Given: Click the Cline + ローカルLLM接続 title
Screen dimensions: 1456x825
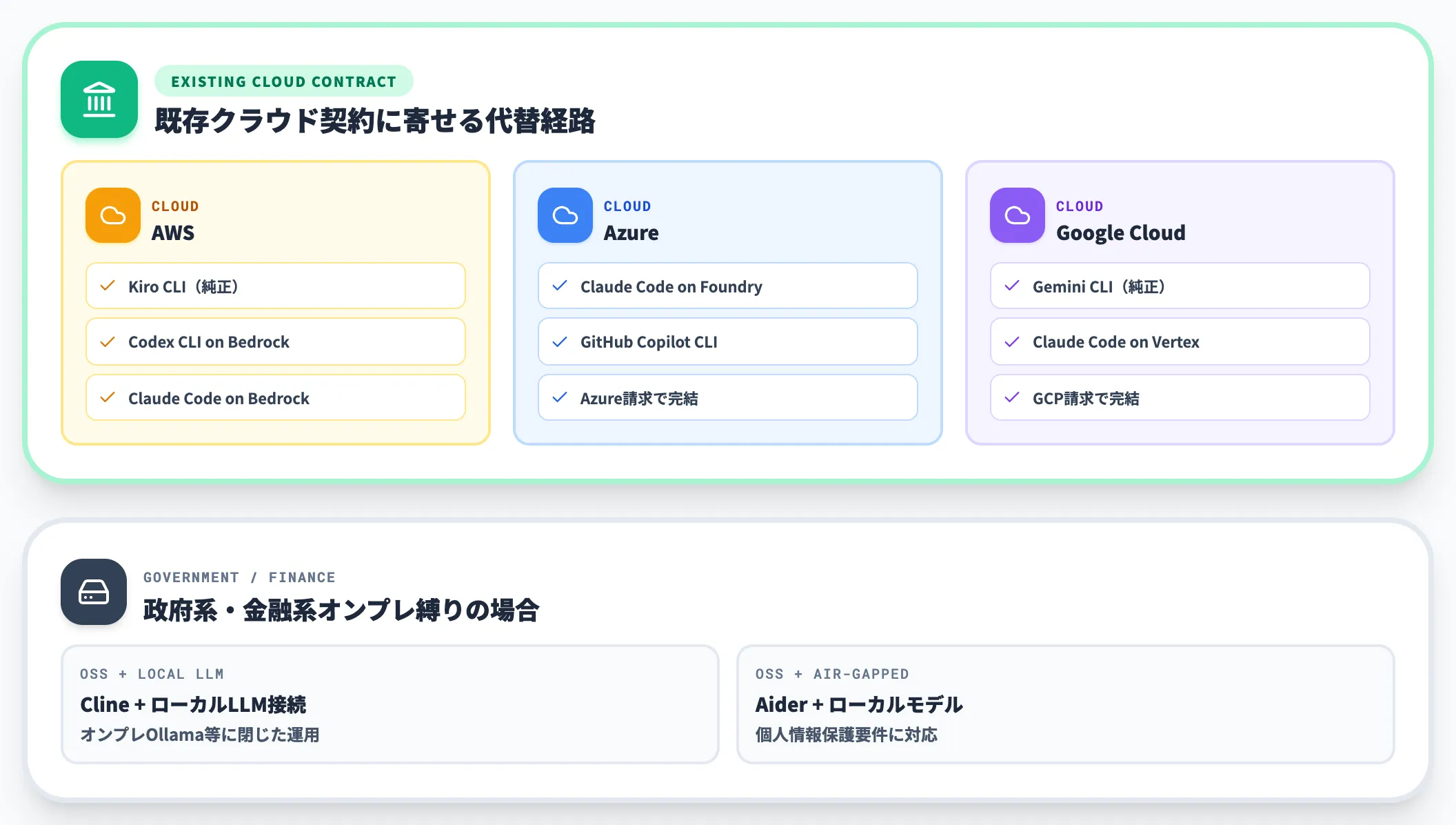Looking at the screenshot, I should click(x=193, y=704).
